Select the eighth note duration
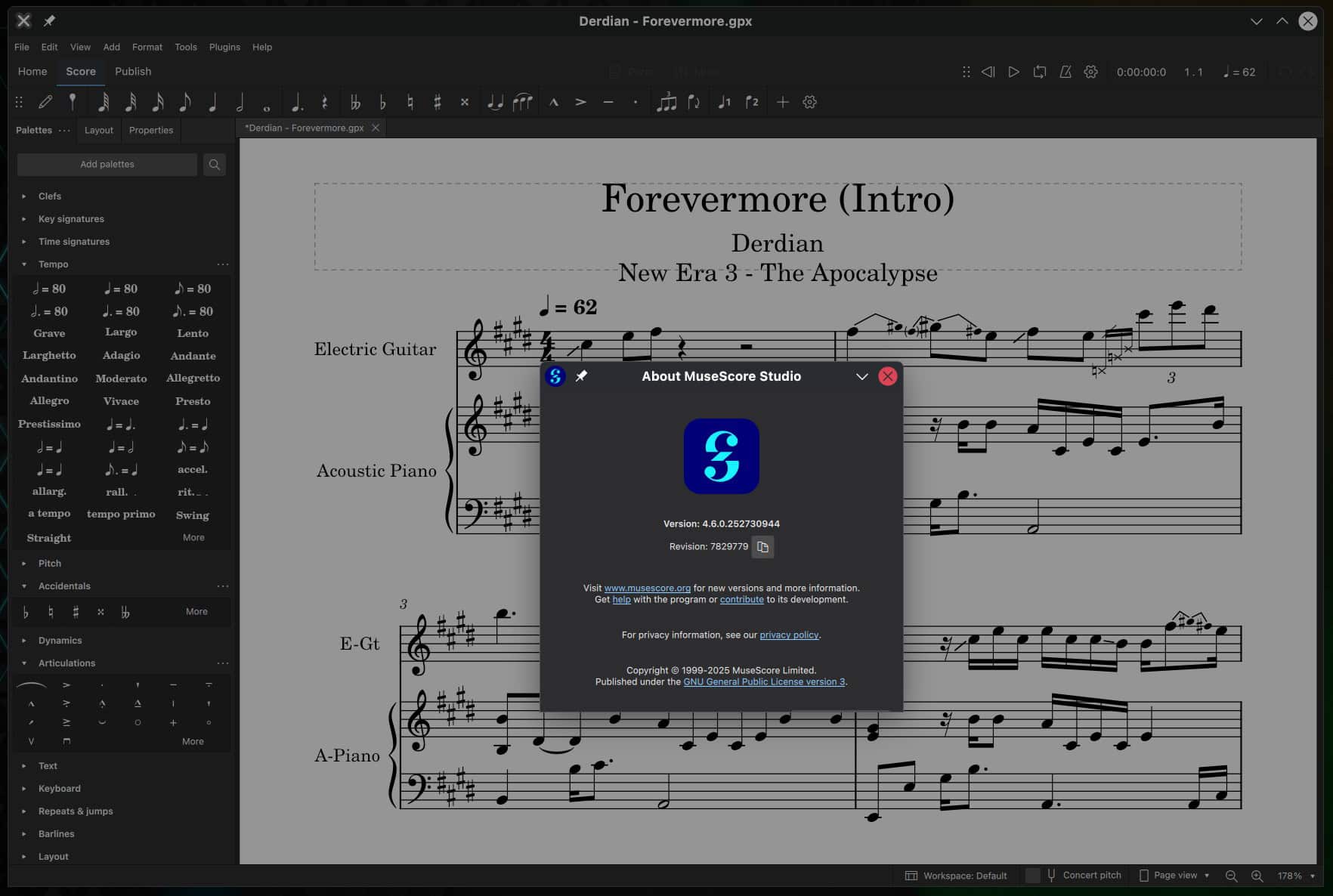The height and width of the screenshot is (896, 1333). click(187, 102)
